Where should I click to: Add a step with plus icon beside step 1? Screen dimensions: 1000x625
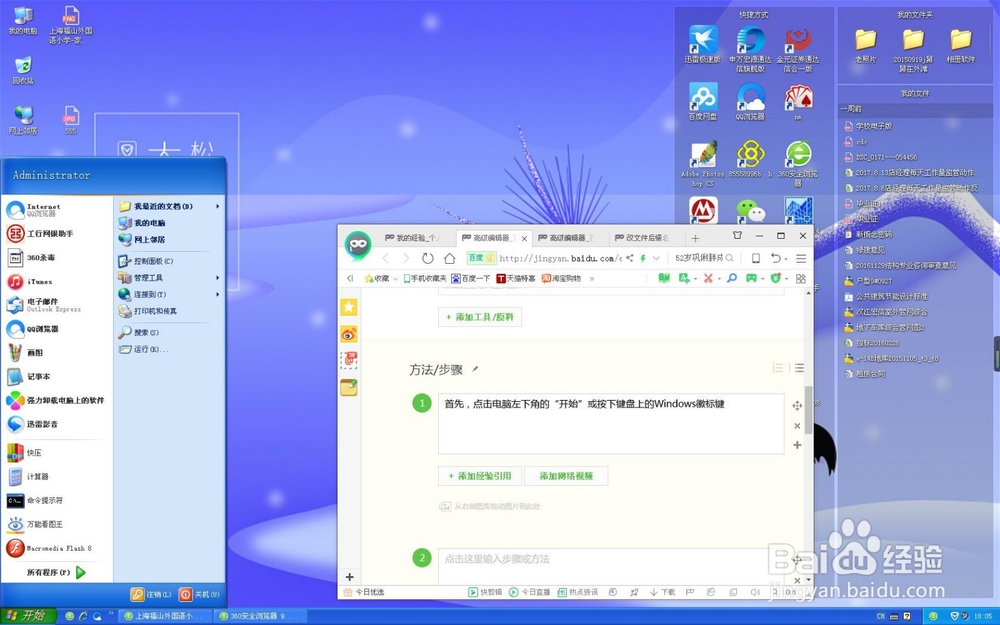[x=797, y=445]
